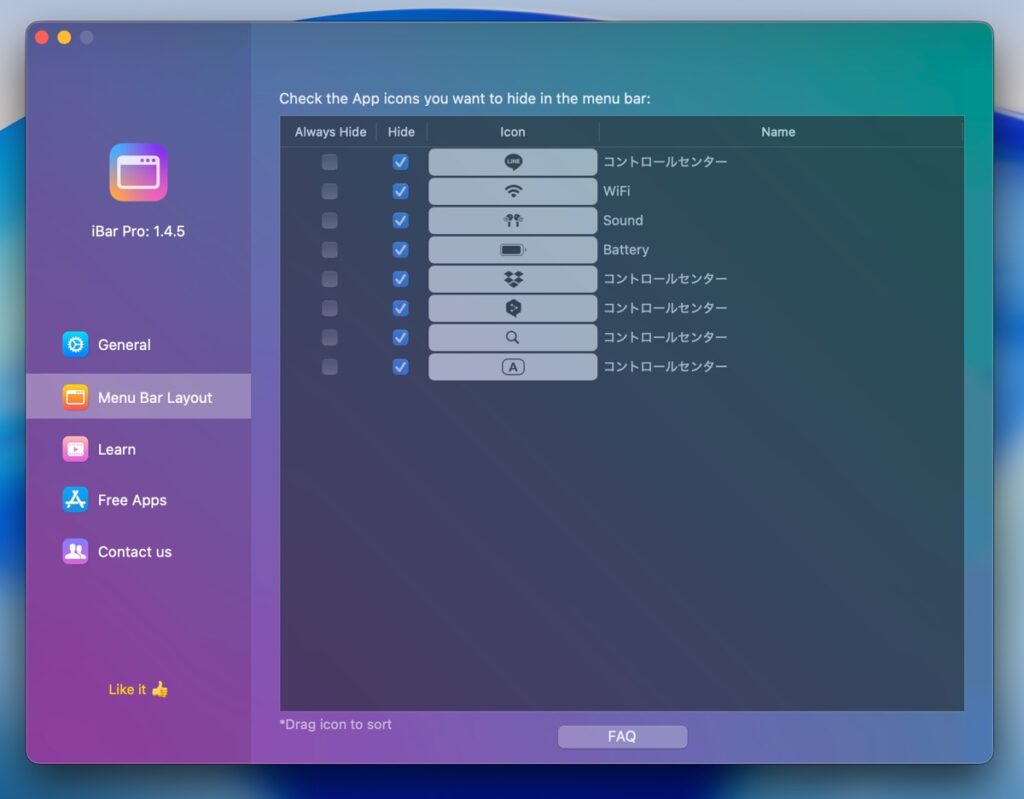Click the Dropbox icon in list
The image size is (1024, 799).
click(x=513, y=279)
